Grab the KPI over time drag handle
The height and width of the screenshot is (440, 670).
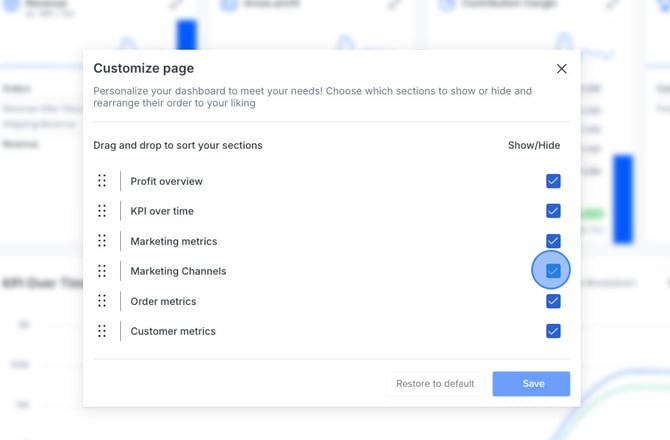(102, 211)
